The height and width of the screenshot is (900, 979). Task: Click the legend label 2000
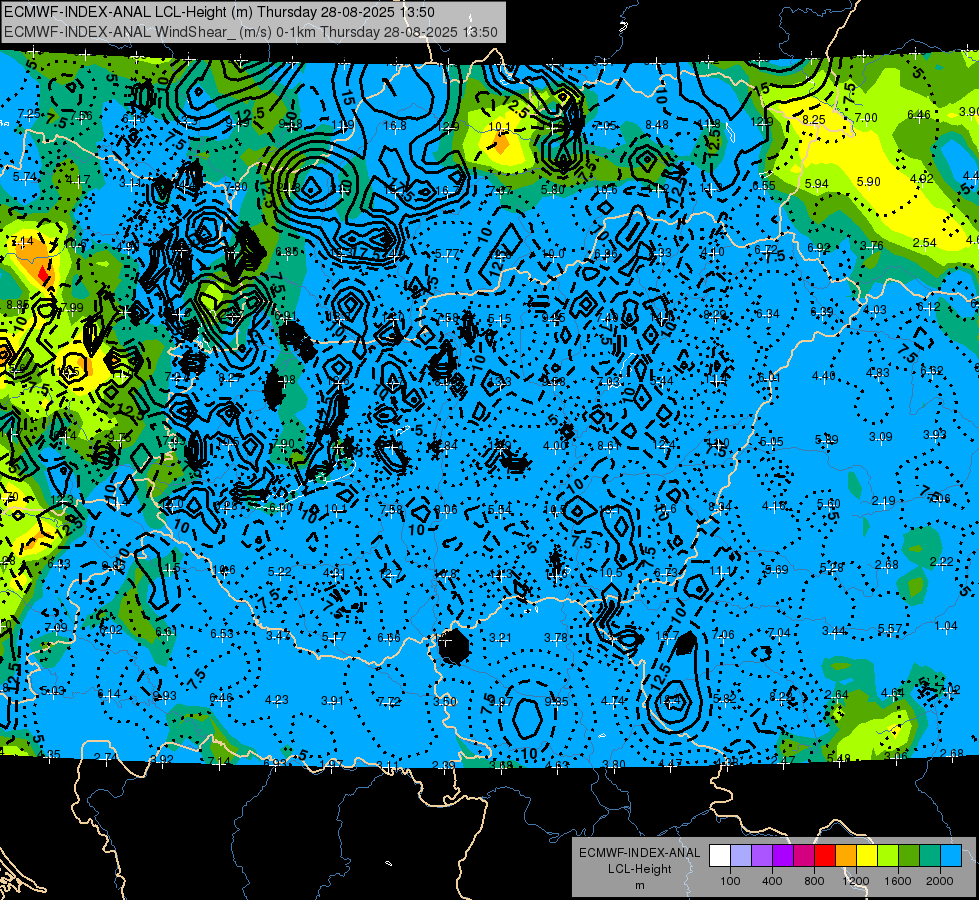tap(939, 881)
